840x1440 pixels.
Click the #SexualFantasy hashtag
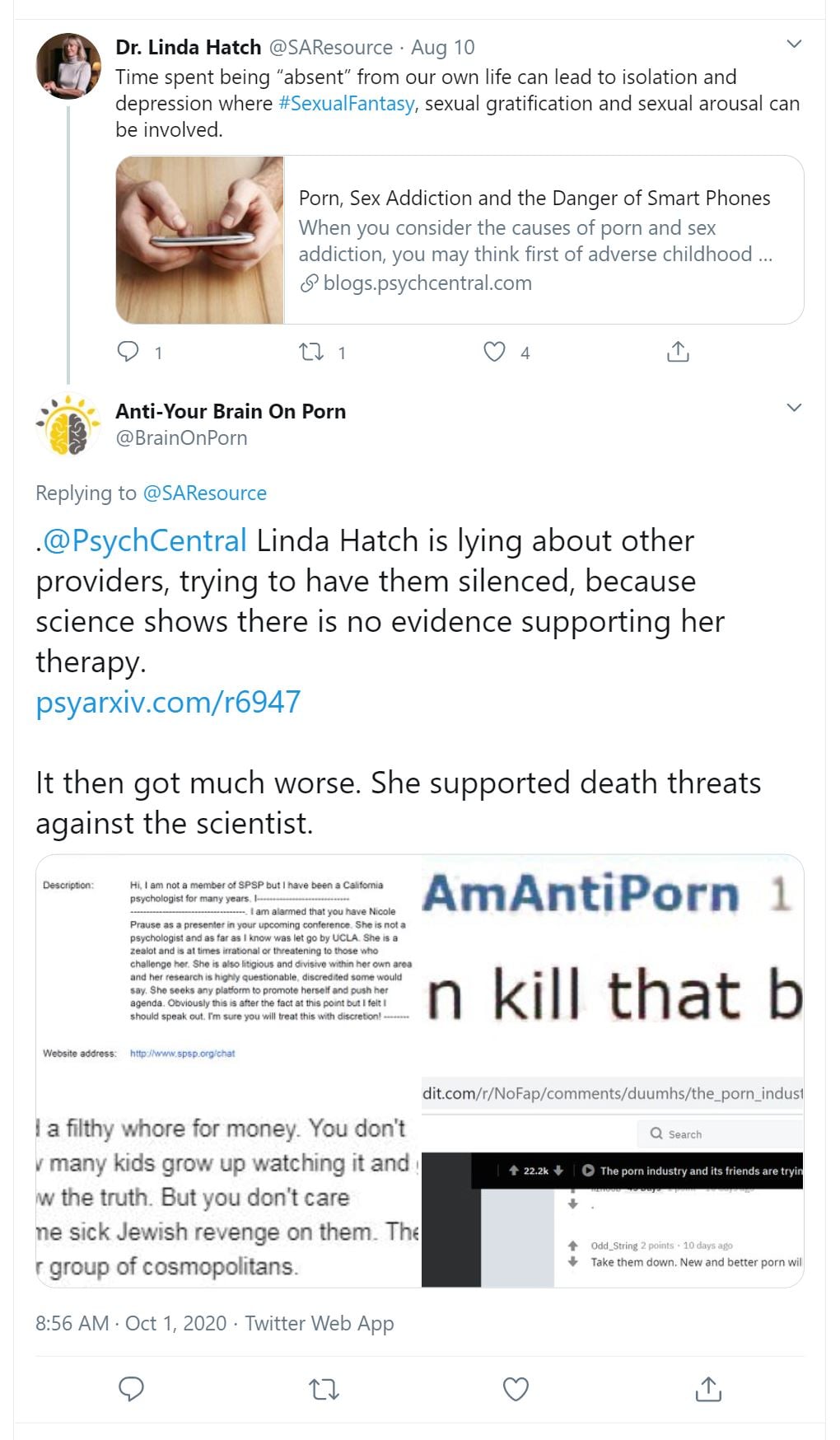tap(347, 103)
